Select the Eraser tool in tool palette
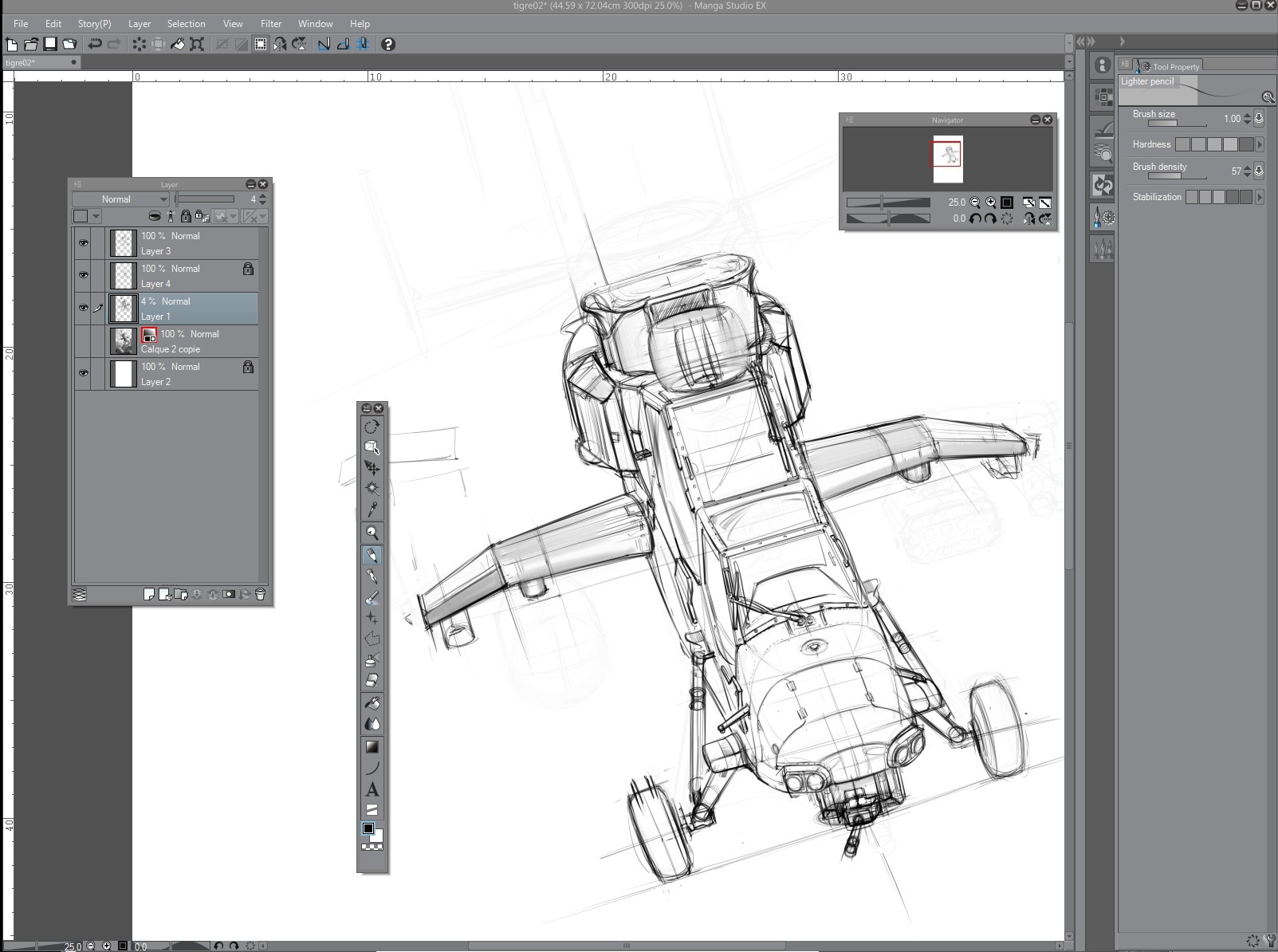Viewport: 1278px width, 952px height. [x=372, y=680]
